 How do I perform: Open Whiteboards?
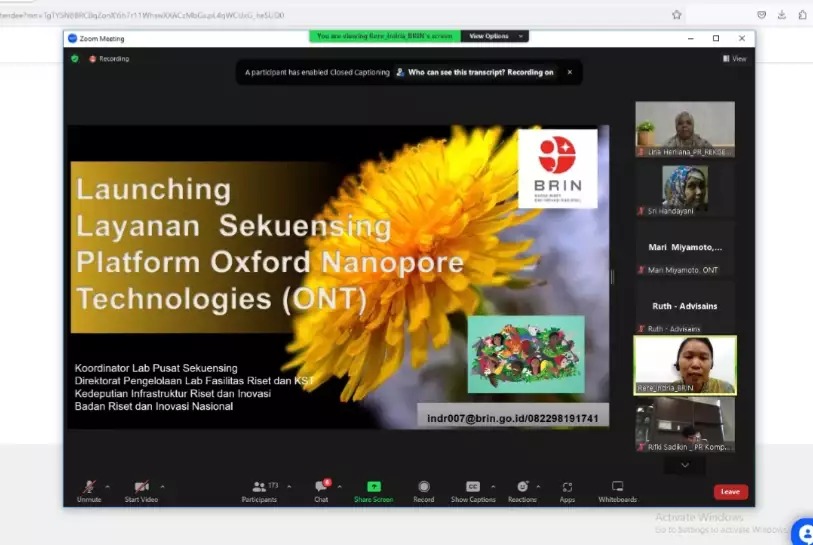pyautogui.click(x=617, y=487)
